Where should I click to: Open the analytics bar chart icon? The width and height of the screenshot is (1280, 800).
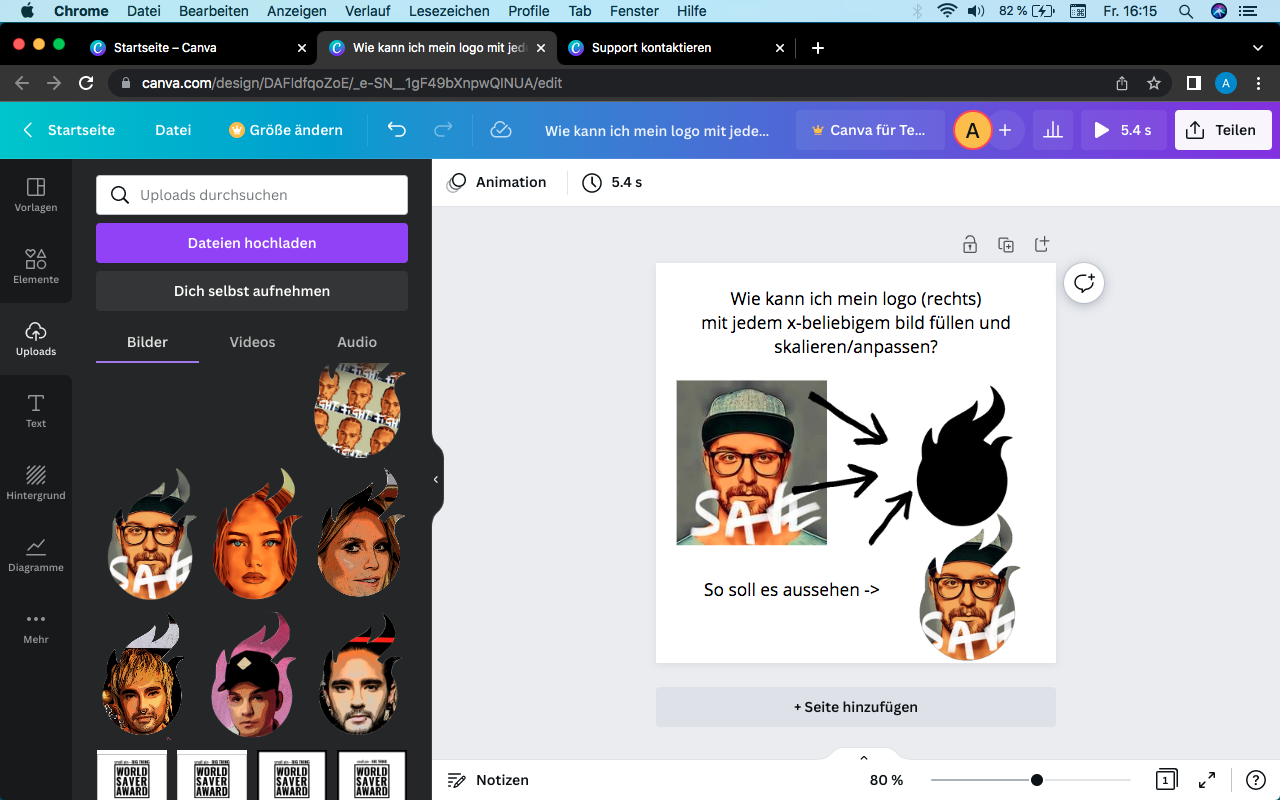1052,130
